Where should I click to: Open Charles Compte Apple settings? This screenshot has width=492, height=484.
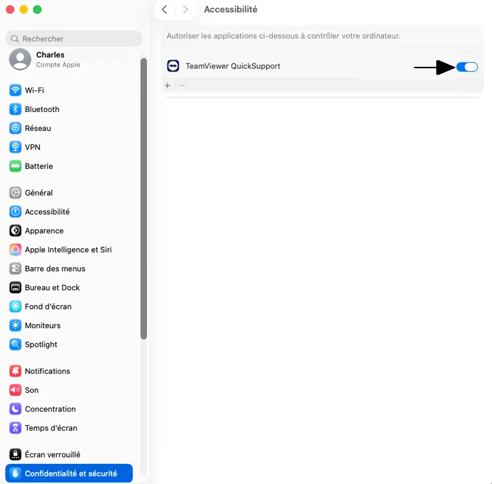coord(69,59)
